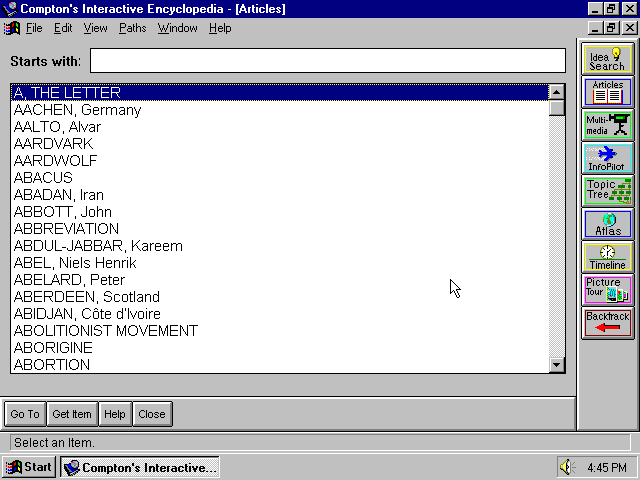Open the Window menu
This screenshot has width=640, height=480.
tap(178, 28)
